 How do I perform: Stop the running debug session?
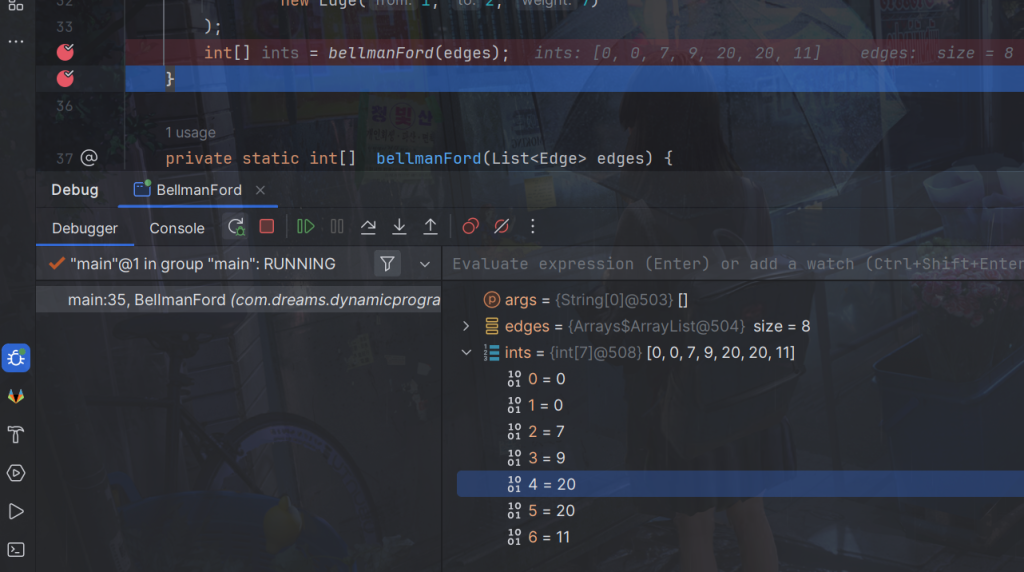pyautogui.click(x=266, y=227)
